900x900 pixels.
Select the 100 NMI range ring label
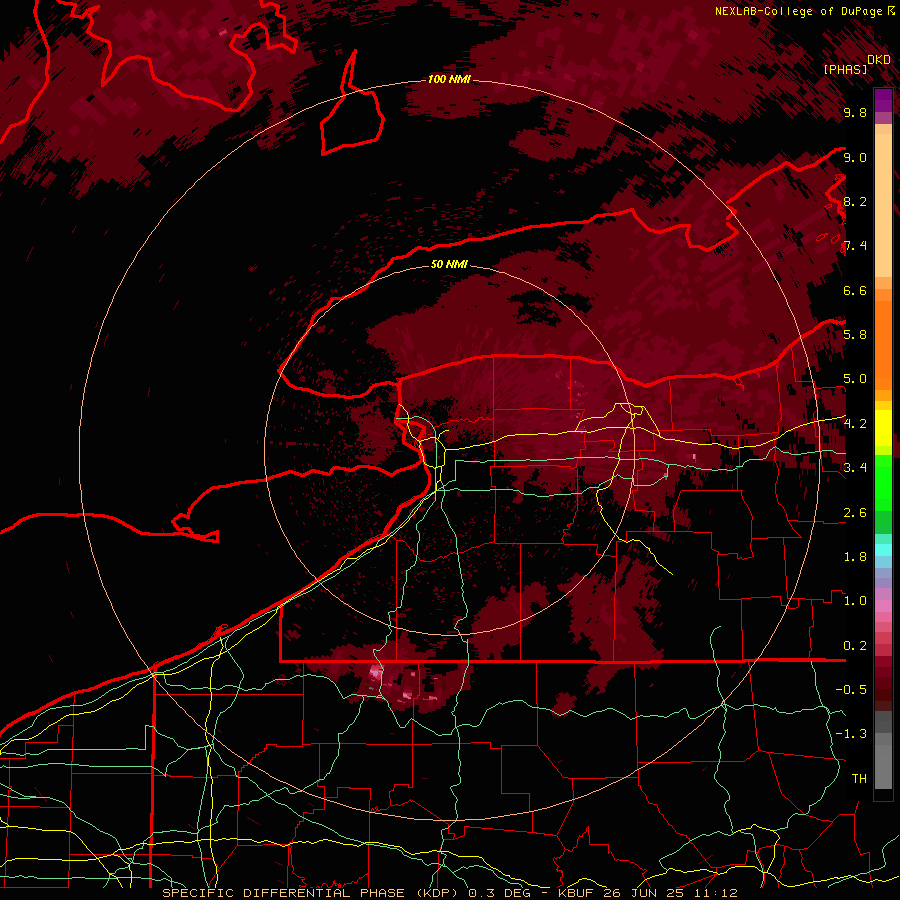coord(449,79)
